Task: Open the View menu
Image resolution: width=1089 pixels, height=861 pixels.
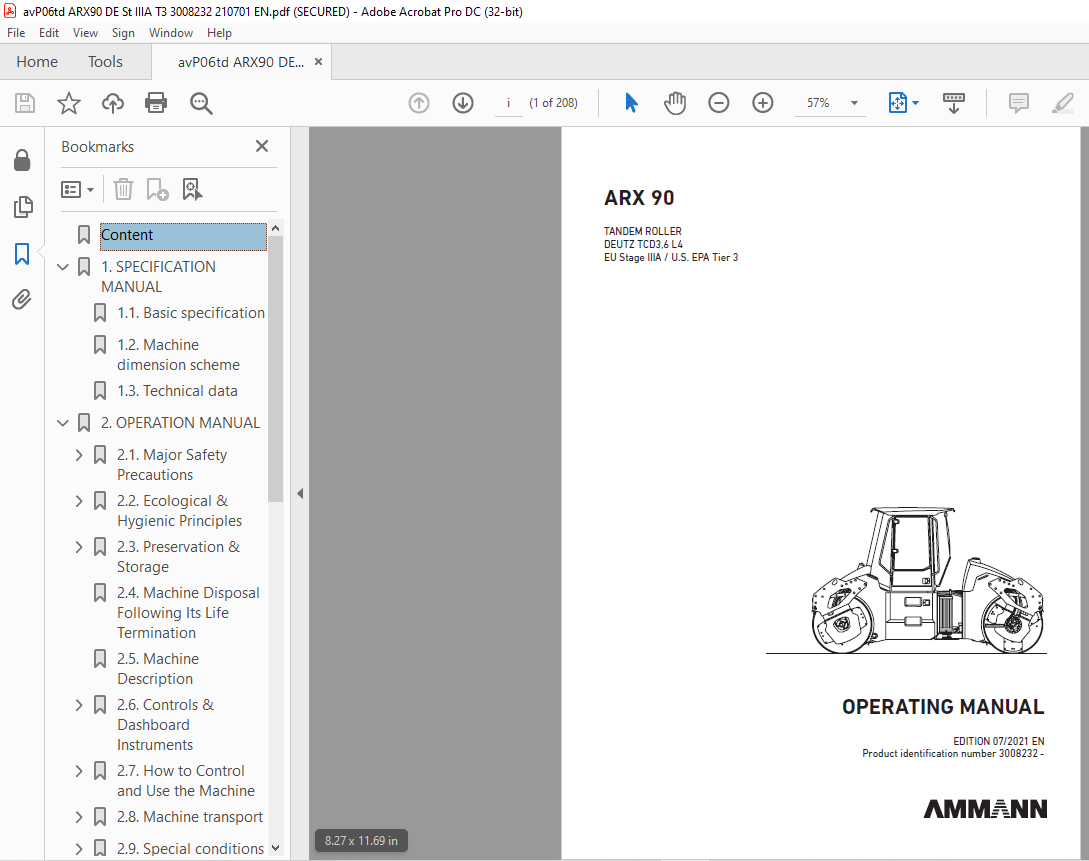Action: point(85,33)
